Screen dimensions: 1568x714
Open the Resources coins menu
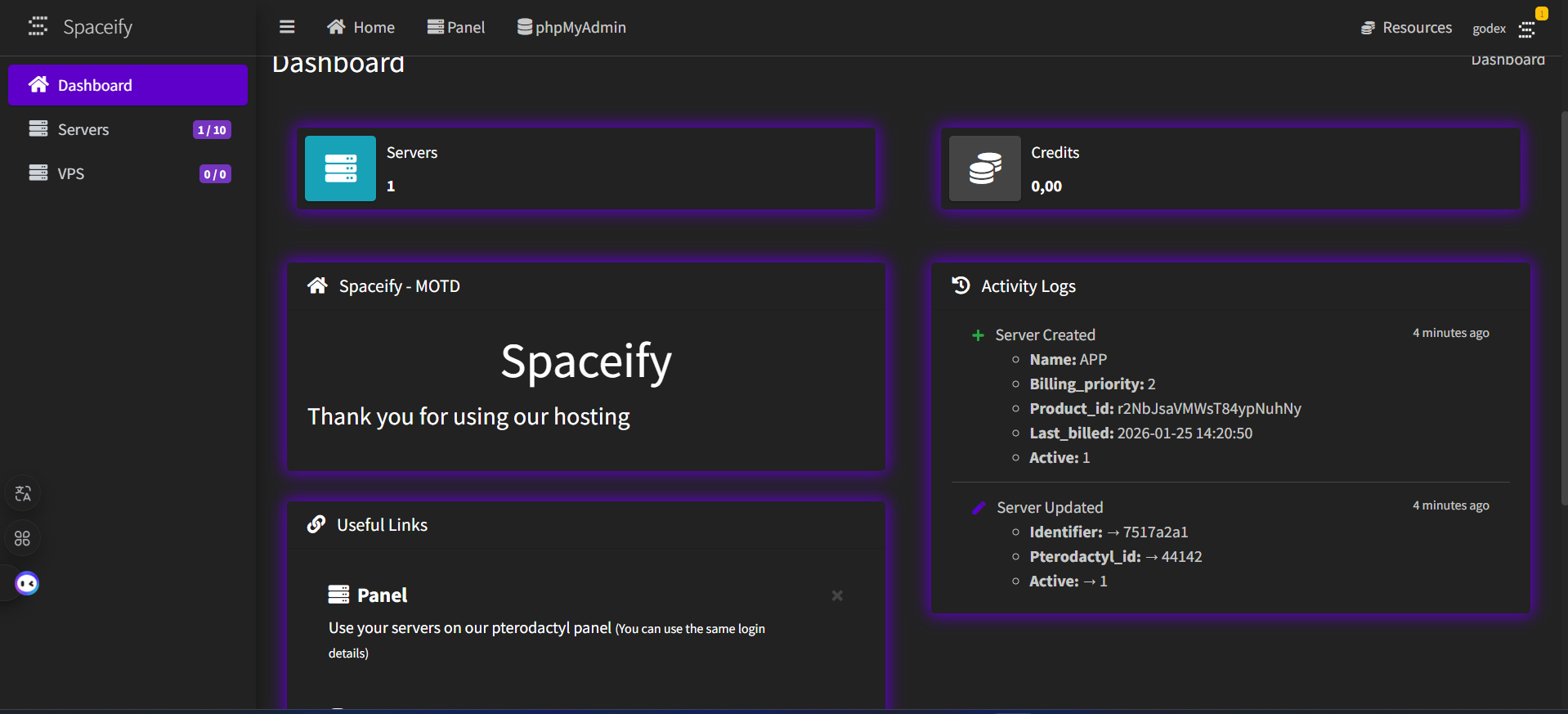coord(1406,28)
